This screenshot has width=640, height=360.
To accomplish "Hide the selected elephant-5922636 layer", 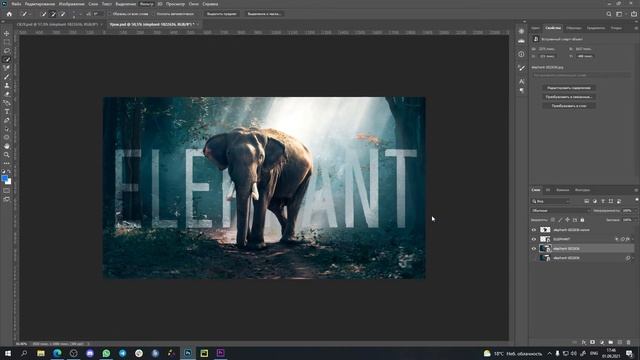I will click(x=534, y=249).
